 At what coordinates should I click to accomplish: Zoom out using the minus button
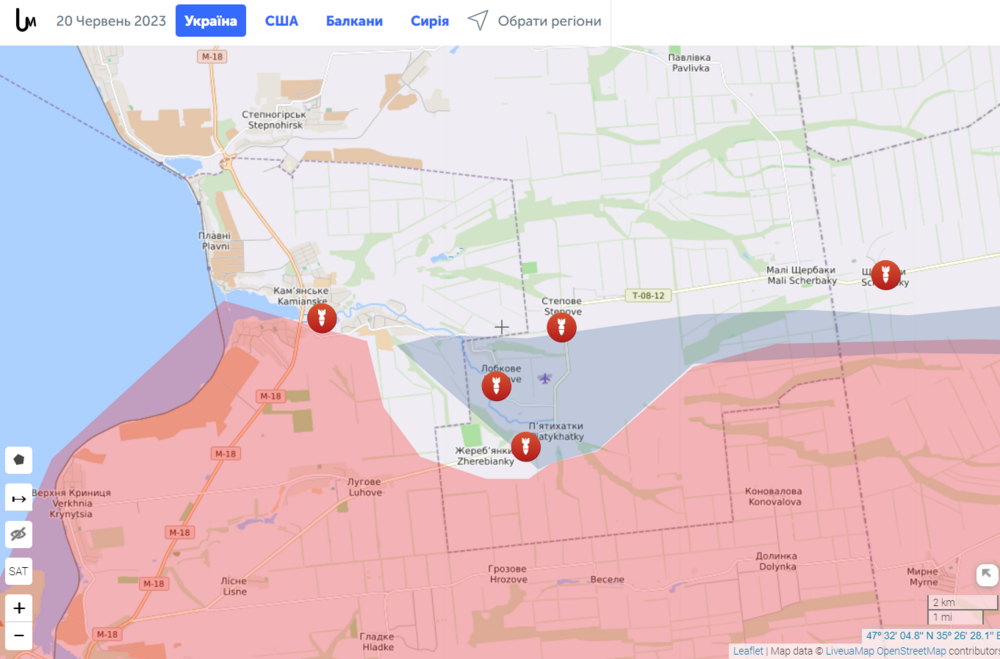[x=19, y=635]
